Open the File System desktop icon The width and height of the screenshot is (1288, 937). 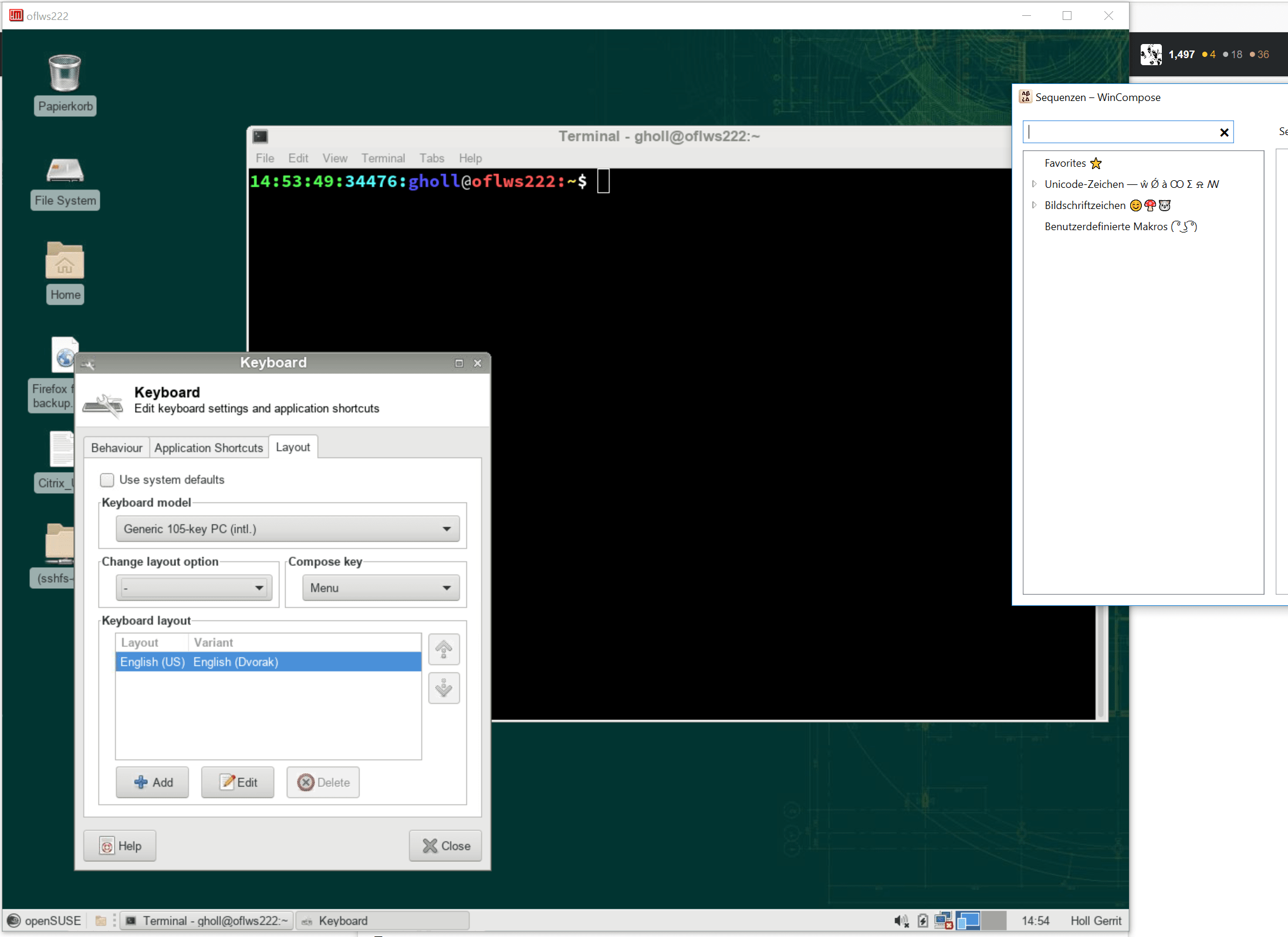point(65,171)
